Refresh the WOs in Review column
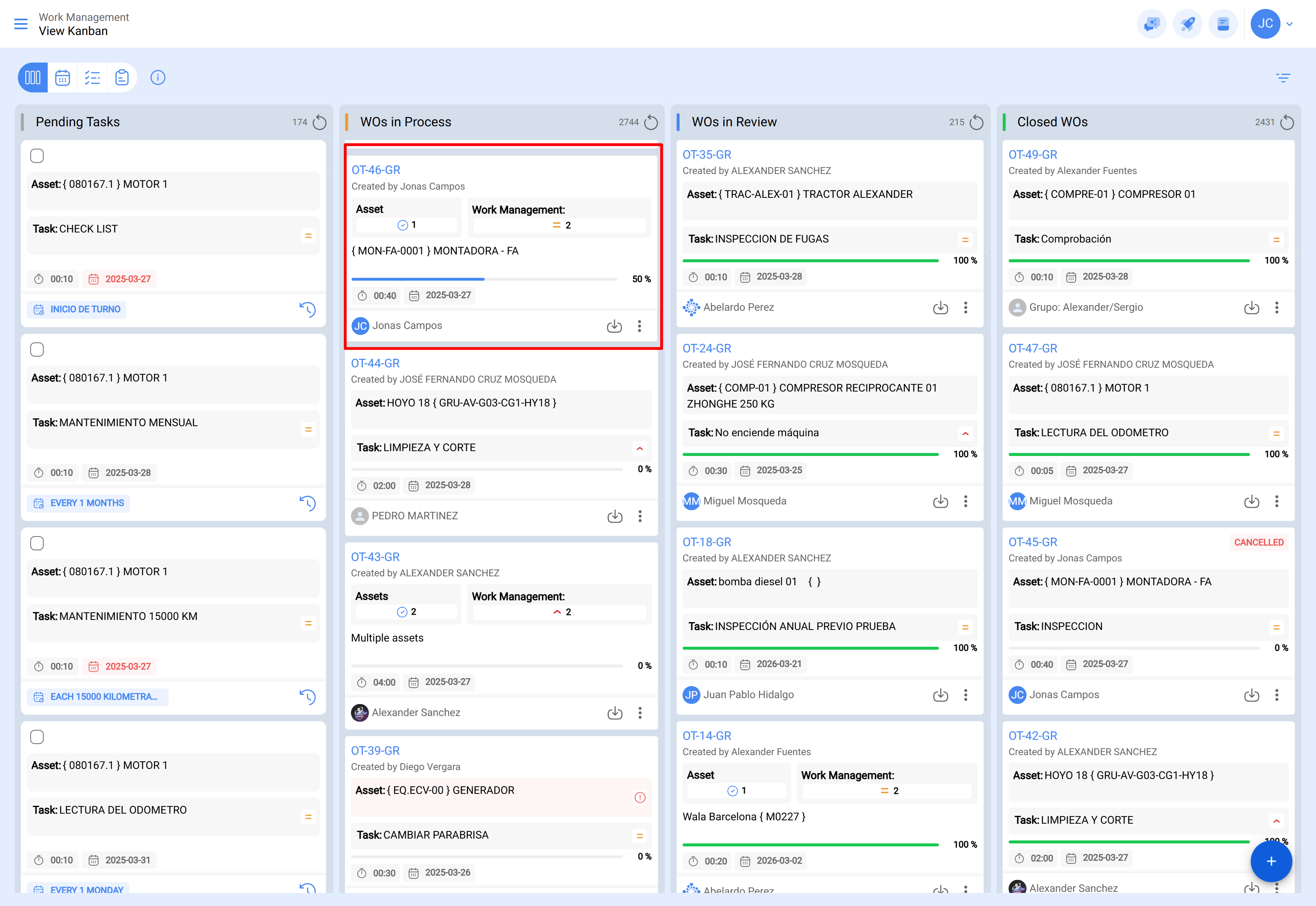This screenshot has height=906, width=1316. (977, 122)
